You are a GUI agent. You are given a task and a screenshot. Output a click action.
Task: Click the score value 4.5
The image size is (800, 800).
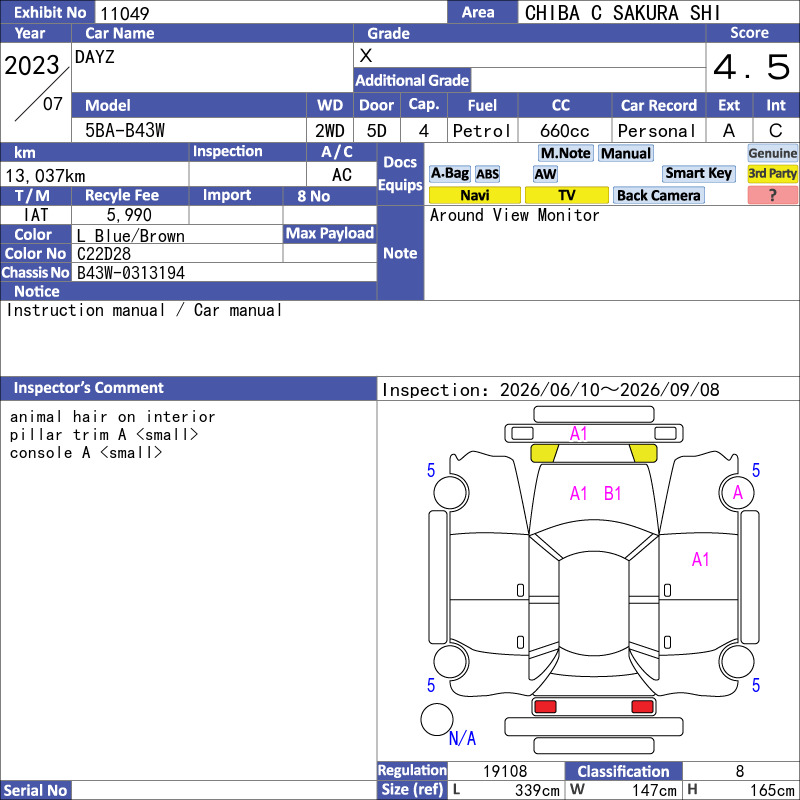[x=752, y=67]
